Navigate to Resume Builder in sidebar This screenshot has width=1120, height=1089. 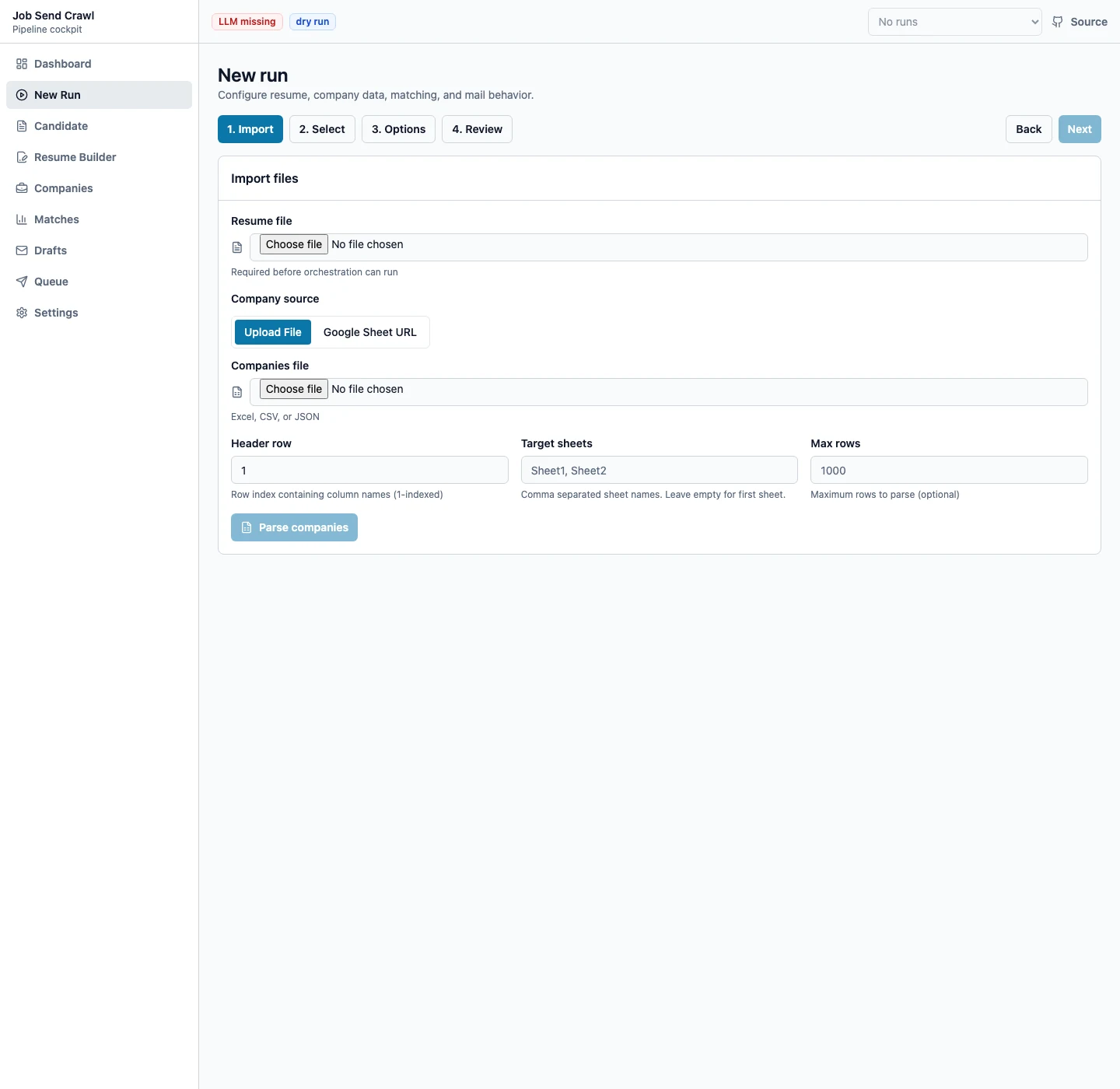pyautogui.click(x=99, y=157)
